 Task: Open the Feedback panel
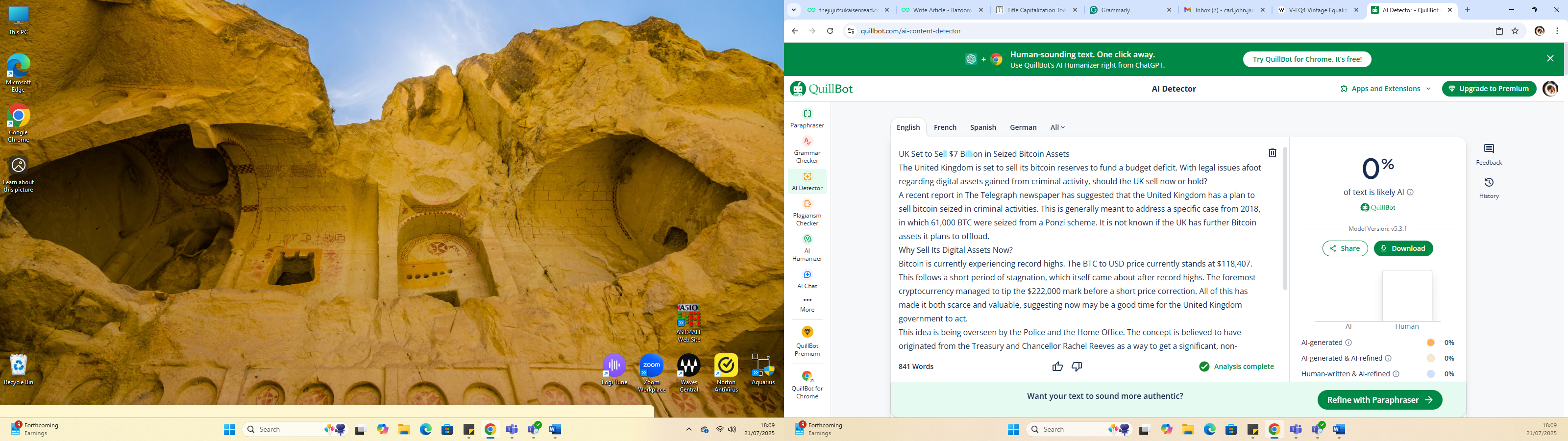tap(1489, 155)
